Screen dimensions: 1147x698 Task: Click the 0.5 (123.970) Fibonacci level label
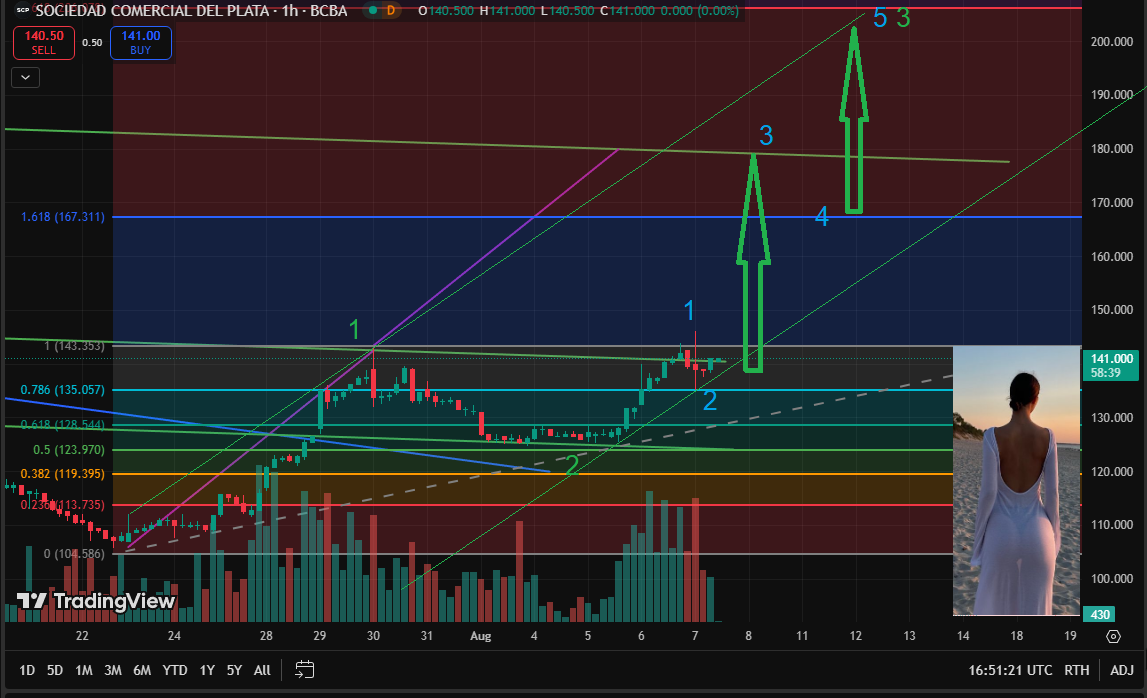tap(69, 450)
